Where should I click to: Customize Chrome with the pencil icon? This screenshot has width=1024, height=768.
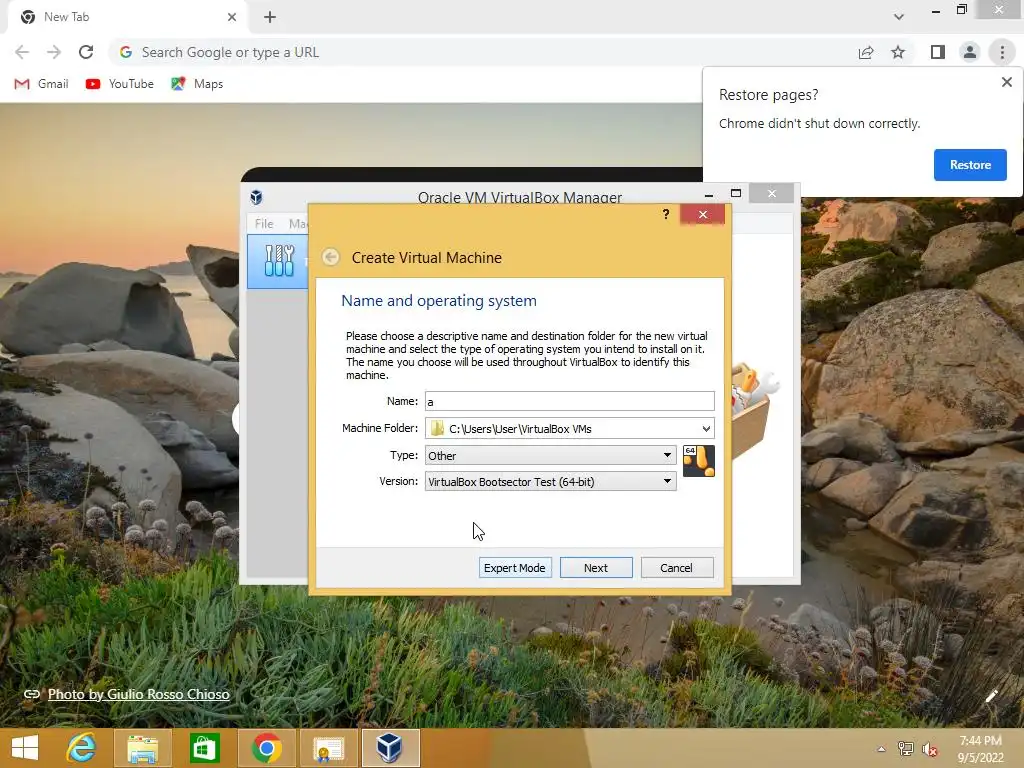point(991,696)
